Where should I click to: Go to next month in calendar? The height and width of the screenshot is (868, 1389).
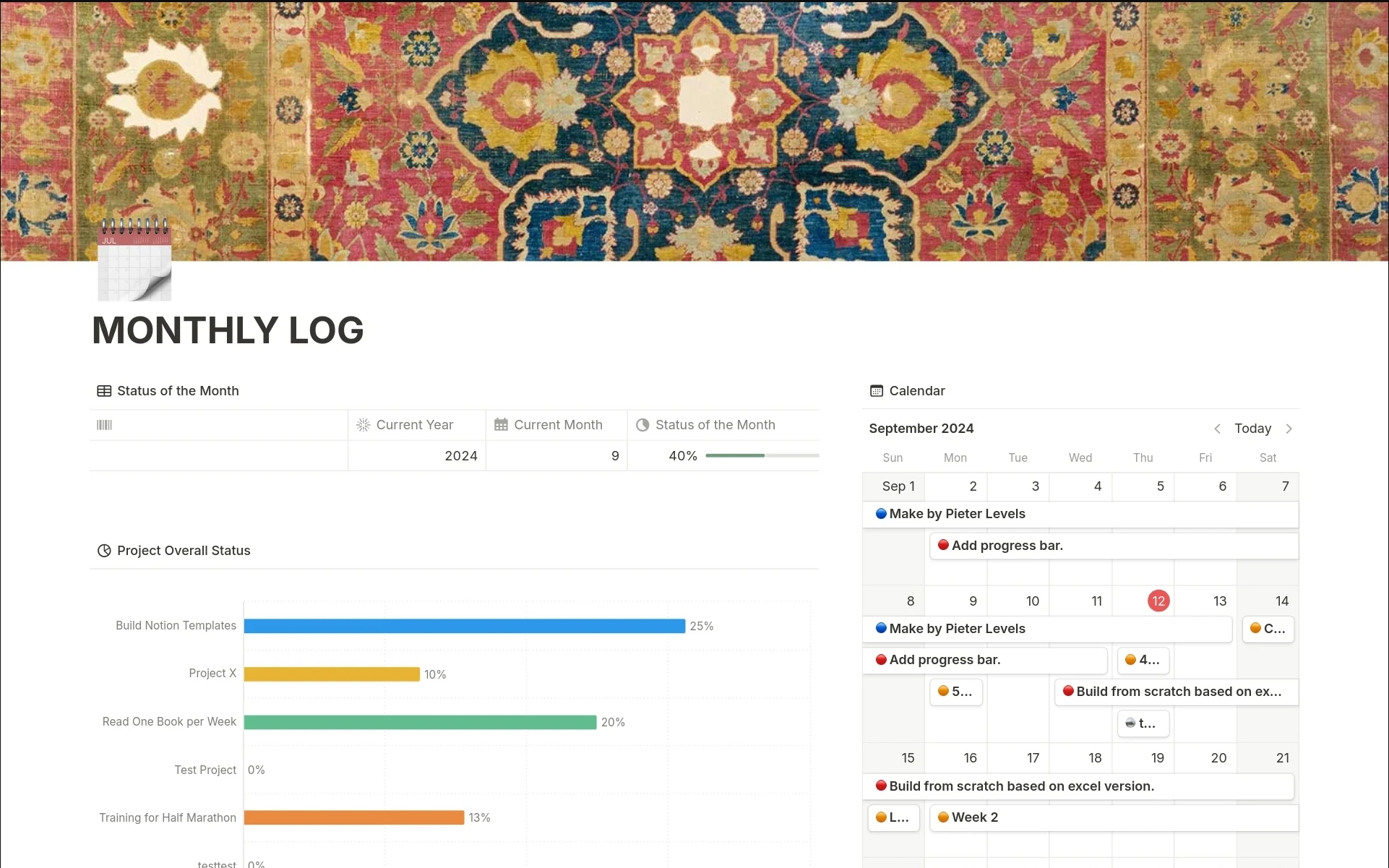[x=1289, y=429]
